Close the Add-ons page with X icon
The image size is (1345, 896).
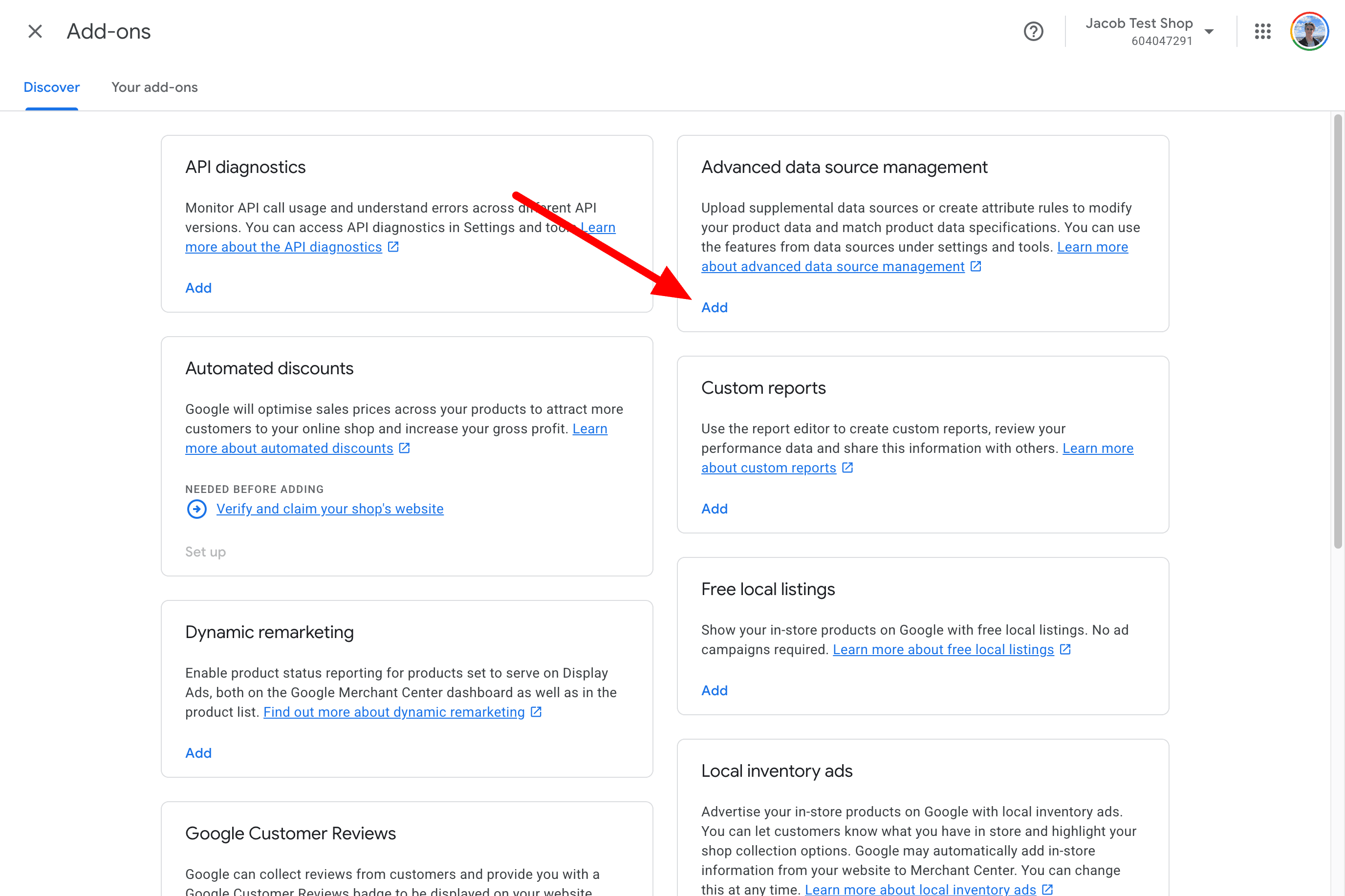point(35,31)
